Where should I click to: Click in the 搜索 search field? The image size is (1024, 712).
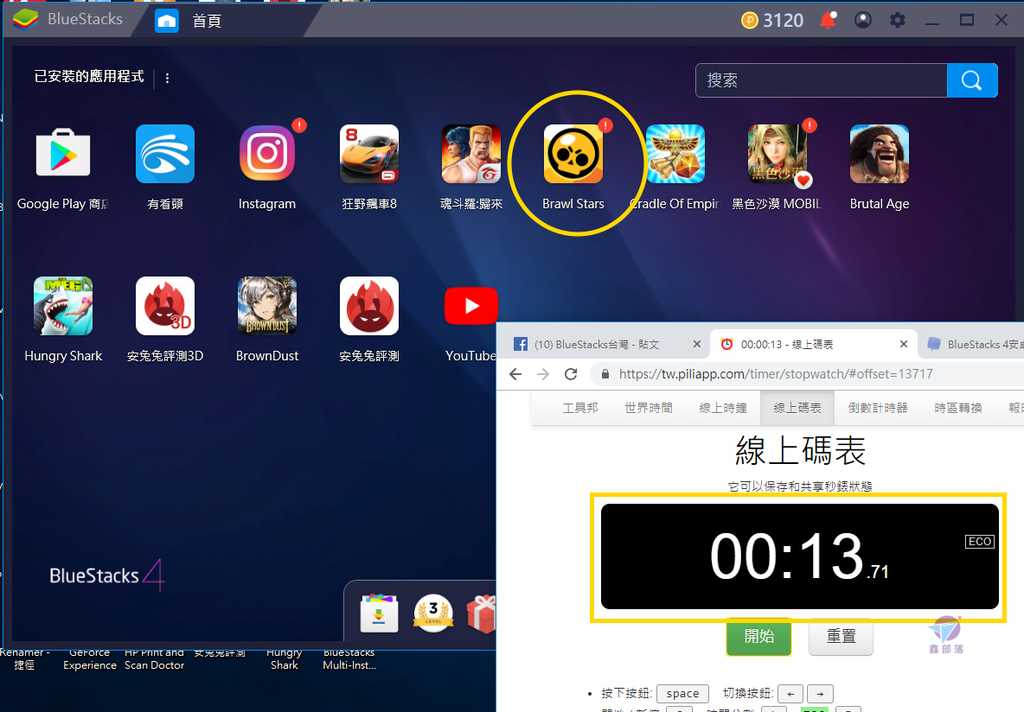pos(821,80)
